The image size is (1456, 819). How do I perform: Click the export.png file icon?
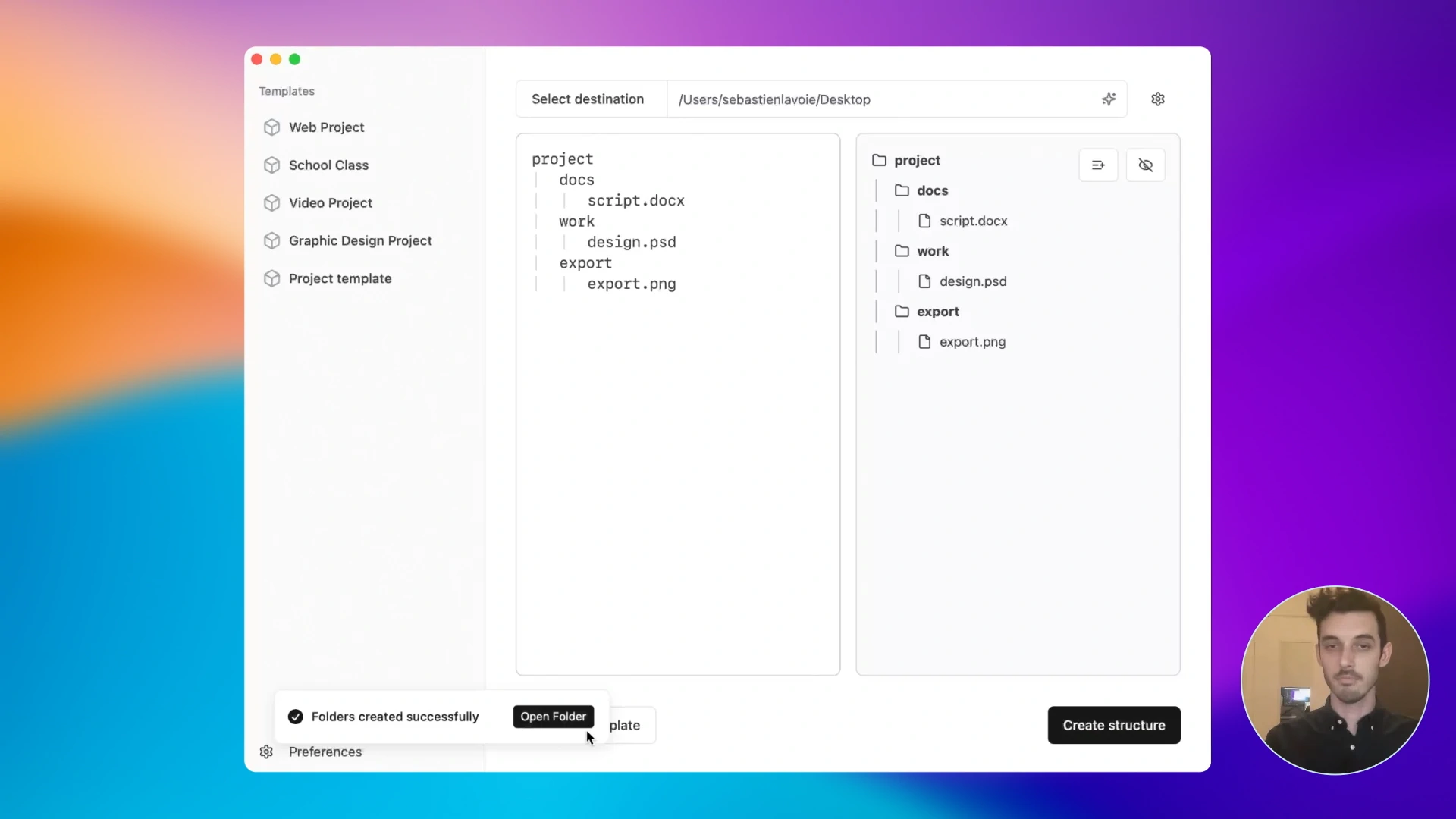[924, 343]
